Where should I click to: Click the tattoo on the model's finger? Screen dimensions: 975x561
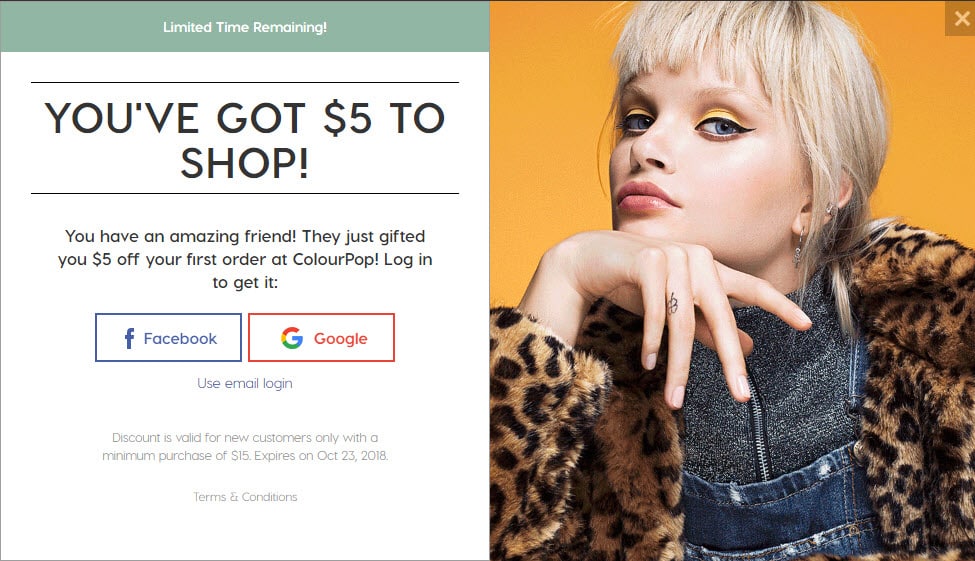tap(672, 303)
